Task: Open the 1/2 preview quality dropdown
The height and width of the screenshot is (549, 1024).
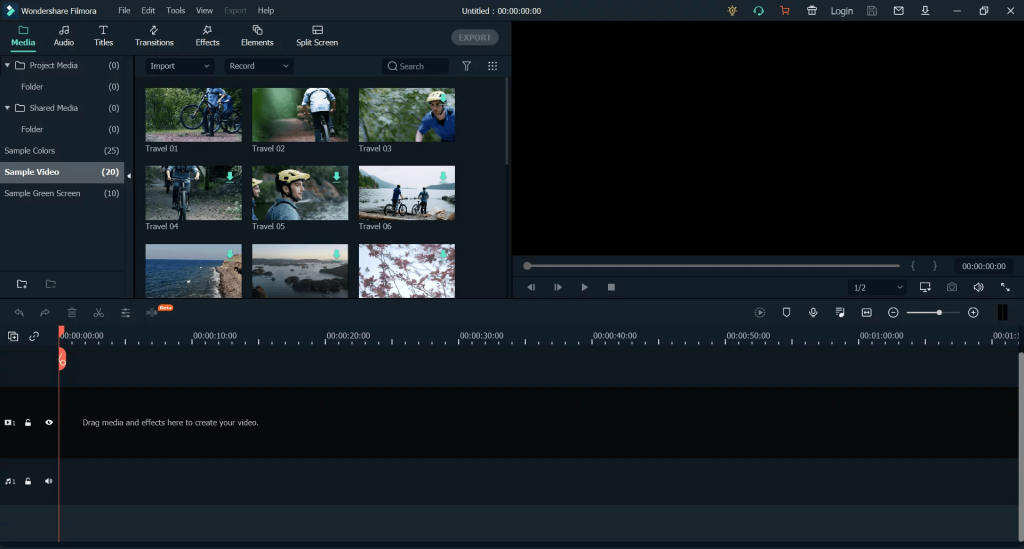Action: 877,287
